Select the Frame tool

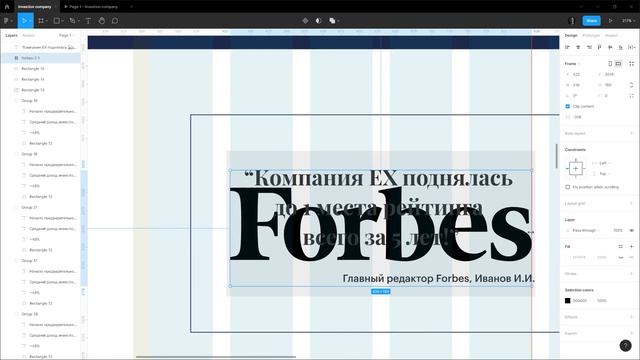pos(41,20)
